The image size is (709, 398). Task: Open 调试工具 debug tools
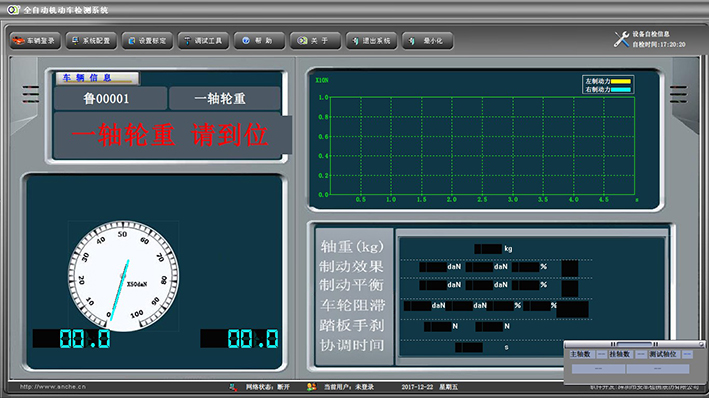pos(203,41)
